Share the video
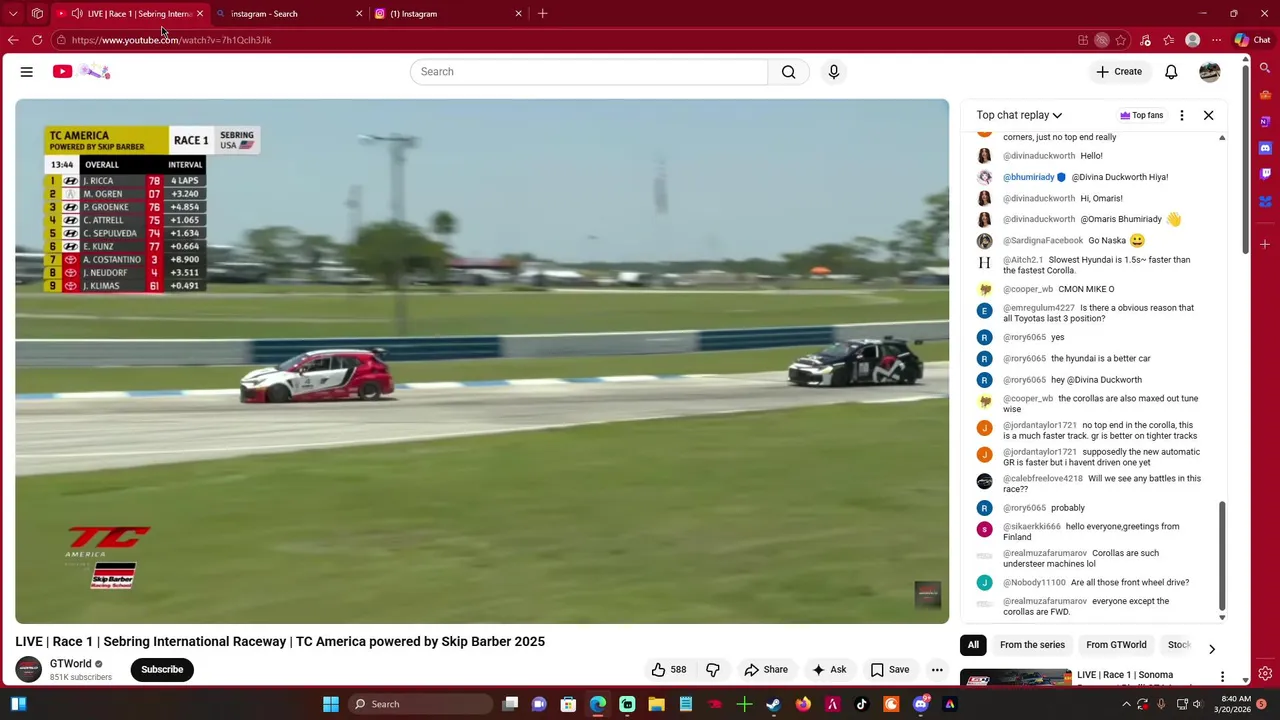The image size is (1280, 720). pos(766,670)
